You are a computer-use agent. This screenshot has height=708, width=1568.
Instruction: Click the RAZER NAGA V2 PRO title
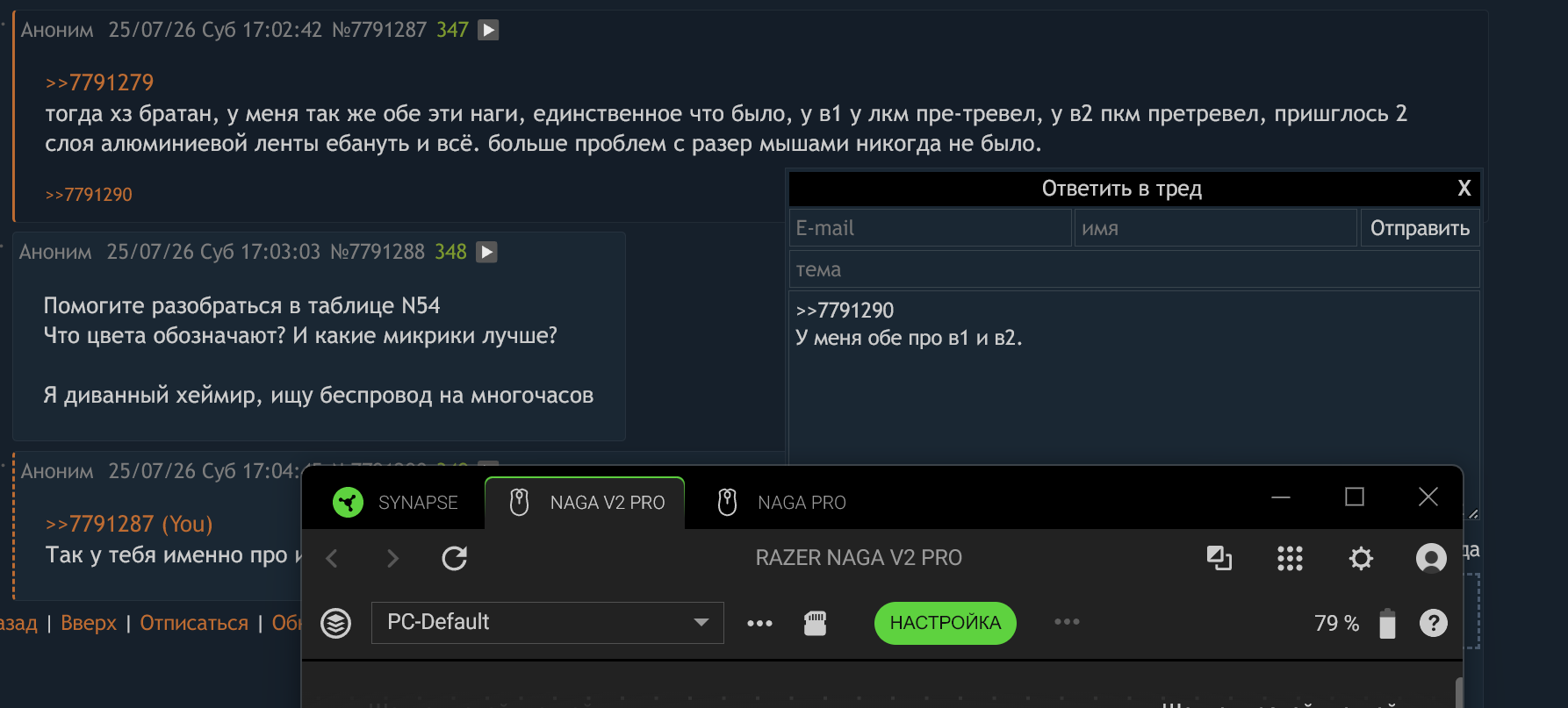[859, 558]
